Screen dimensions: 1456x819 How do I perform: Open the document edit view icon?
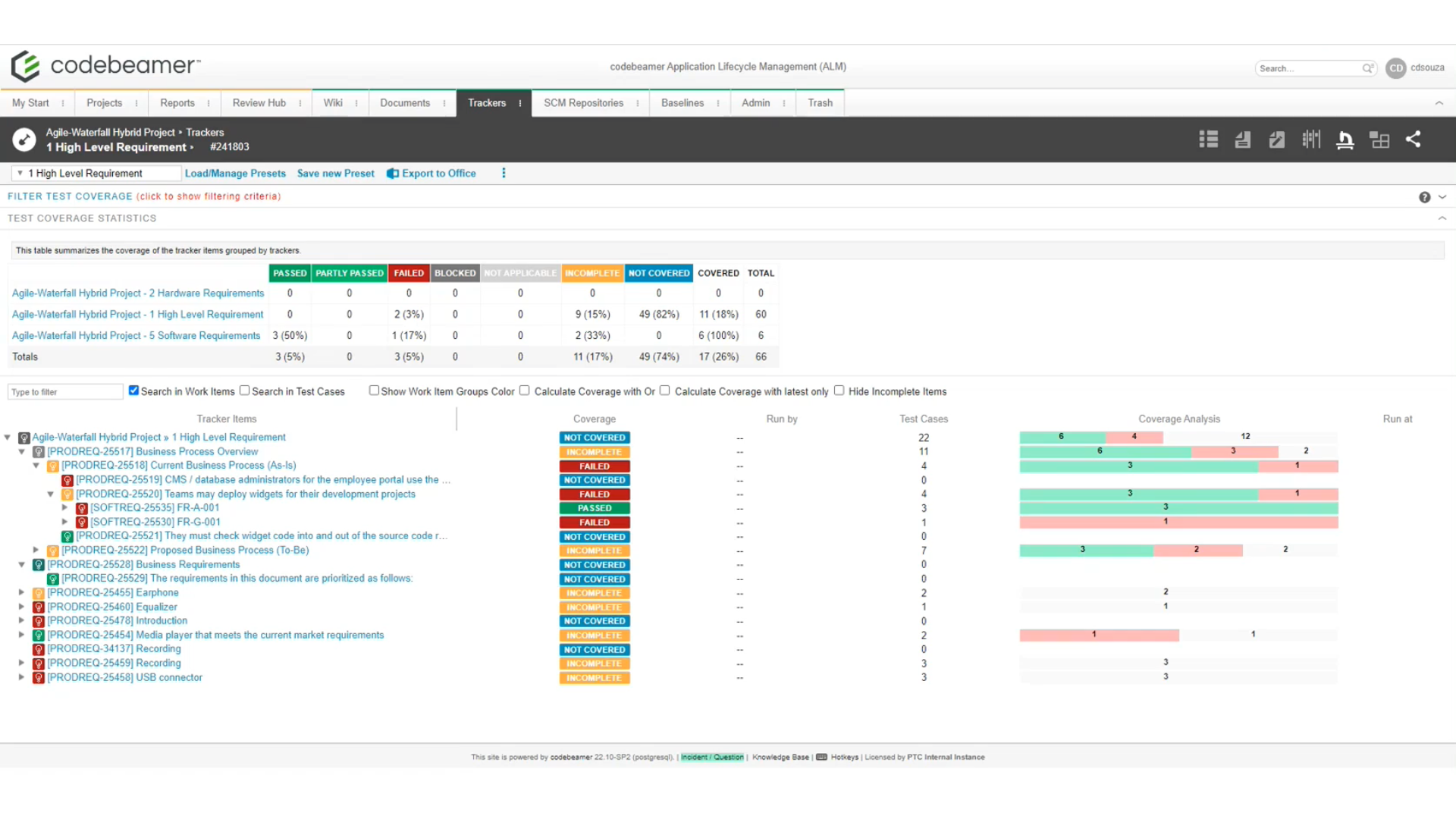pyautogui.click(x=1277, y=140)
